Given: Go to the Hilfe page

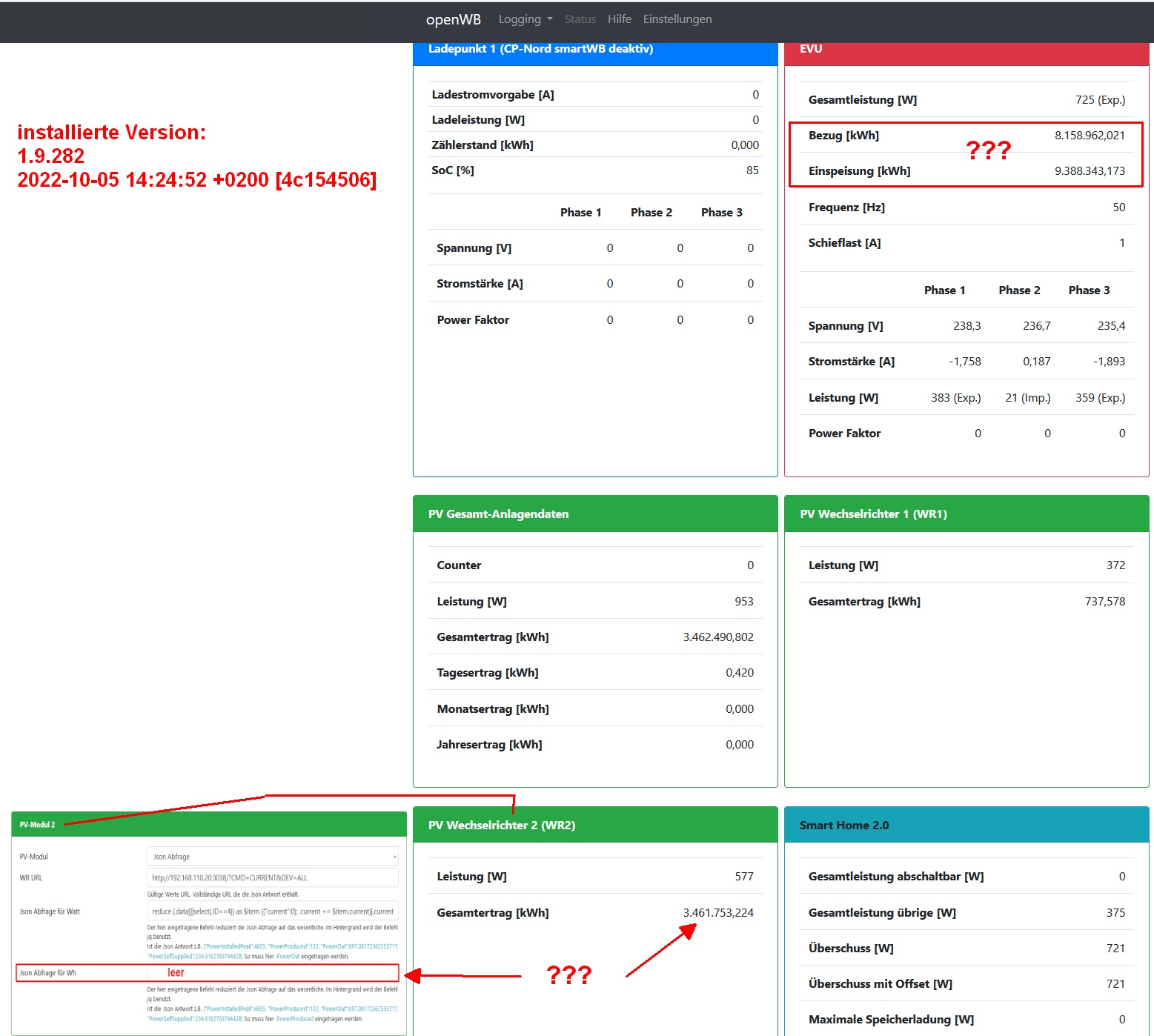Looking at the screenshot, I should coord(619,19).
